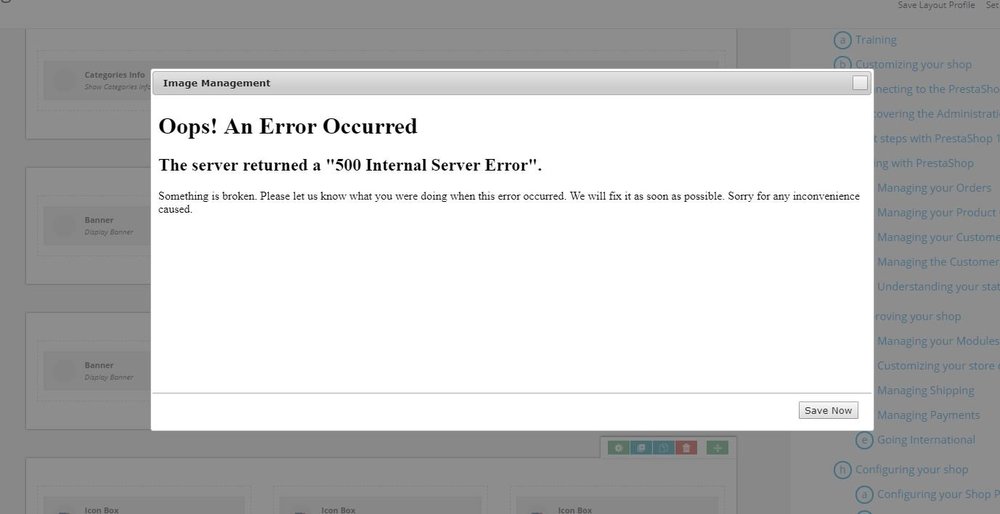Click the 500 Internal Server Error heading

350,165
